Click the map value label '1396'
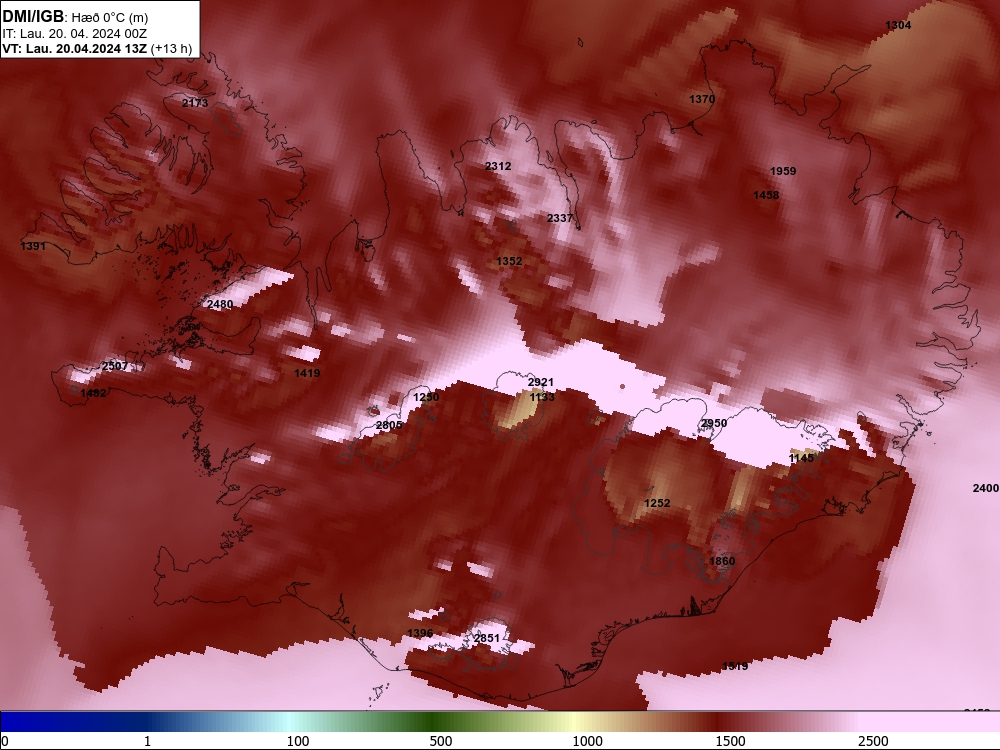This screenshot has height=750, width=1000. point(420,633)
